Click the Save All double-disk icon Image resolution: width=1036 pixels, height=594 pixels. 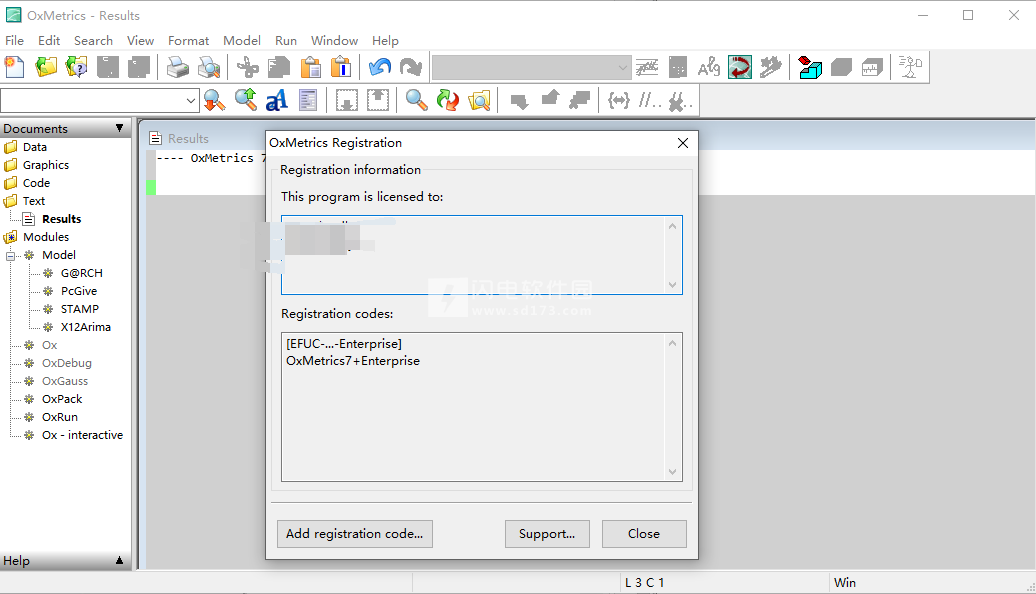pyautogui.click(x=139, y=67)
